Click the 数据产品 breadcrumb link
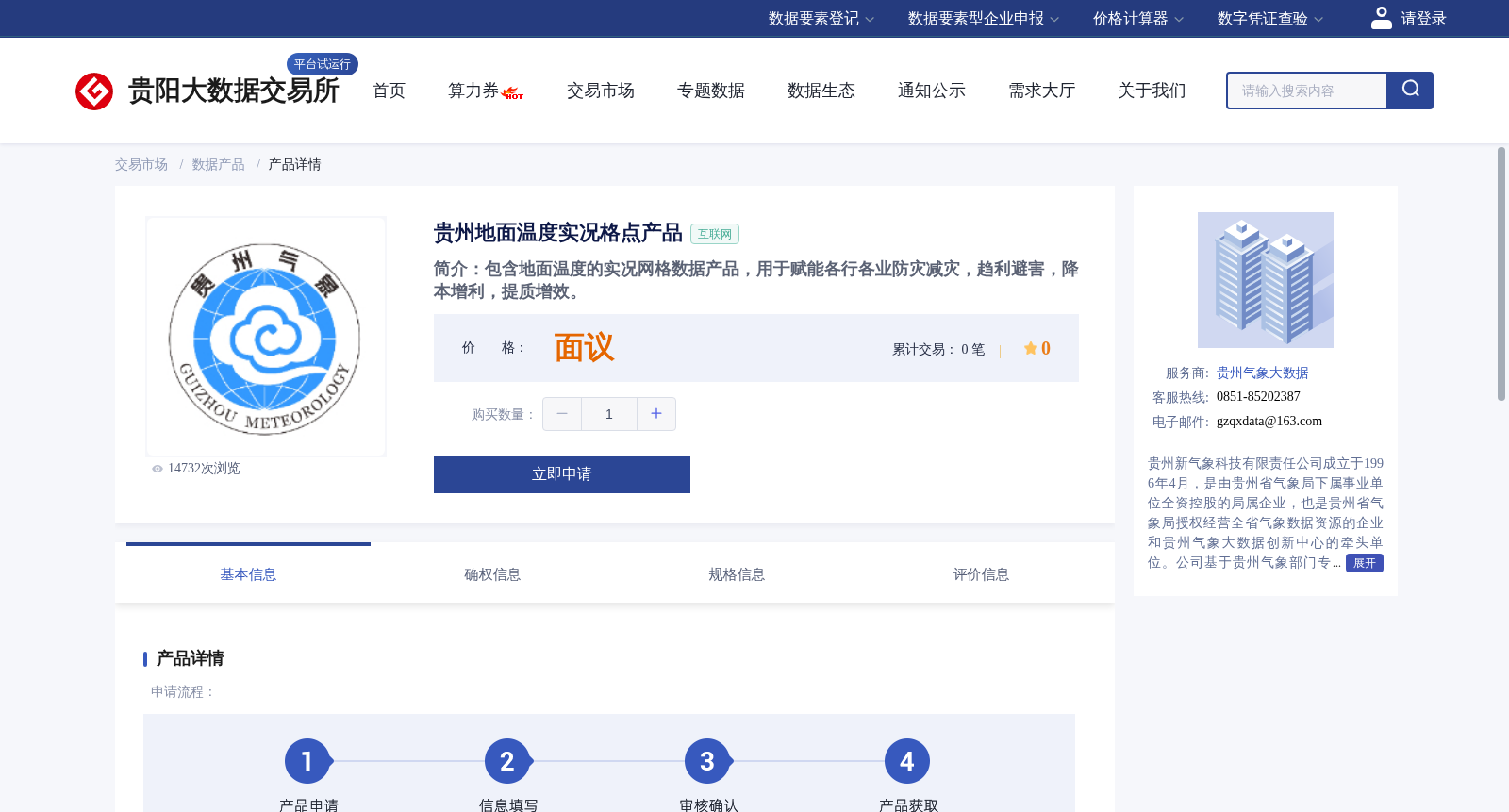 point(218,165)
